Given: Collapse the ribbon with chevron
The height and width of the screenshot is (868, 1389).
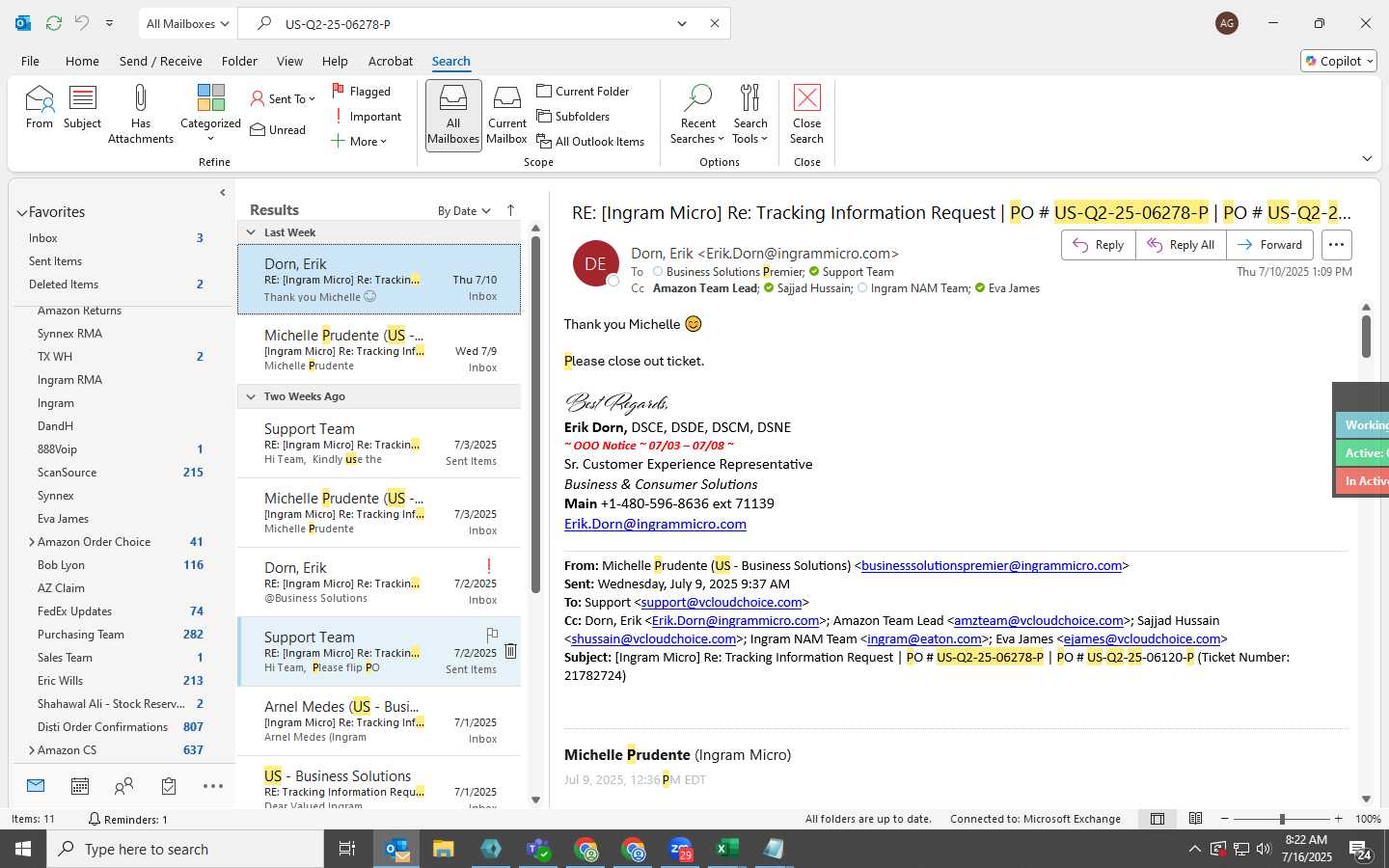Looking at the screenshot, I should (x=1367, y=158).
